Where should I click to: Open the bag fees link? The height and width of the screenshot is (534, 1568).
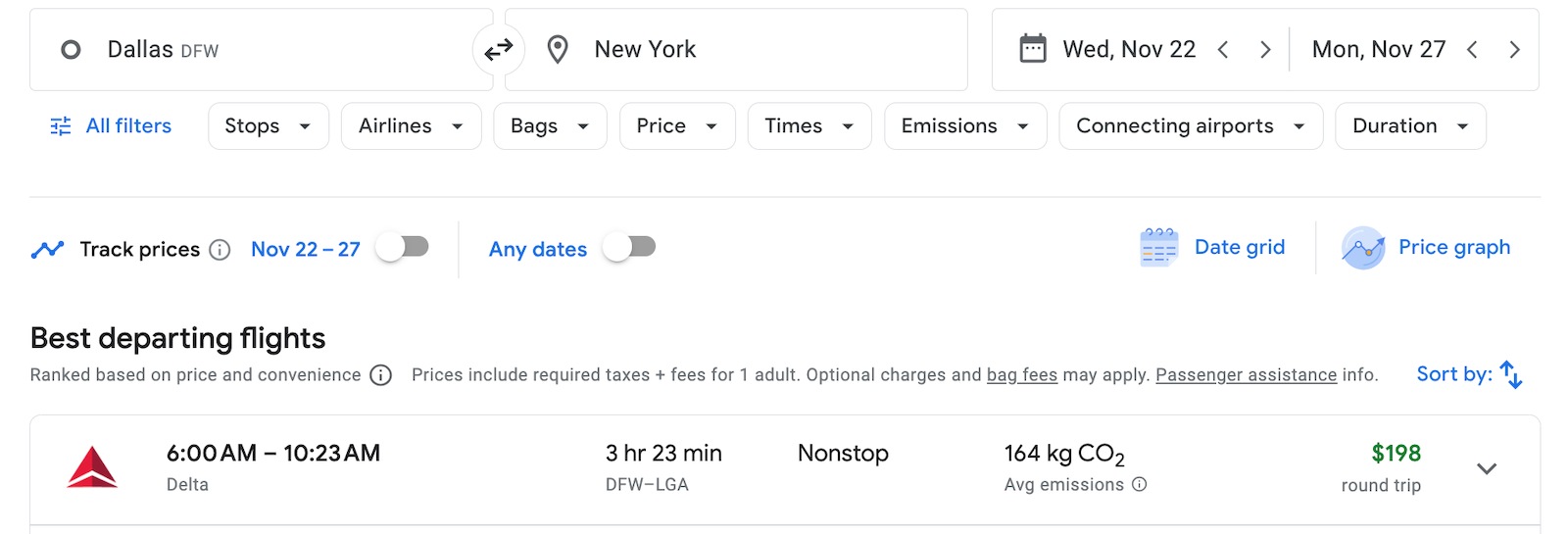[x=1022, y=375]
